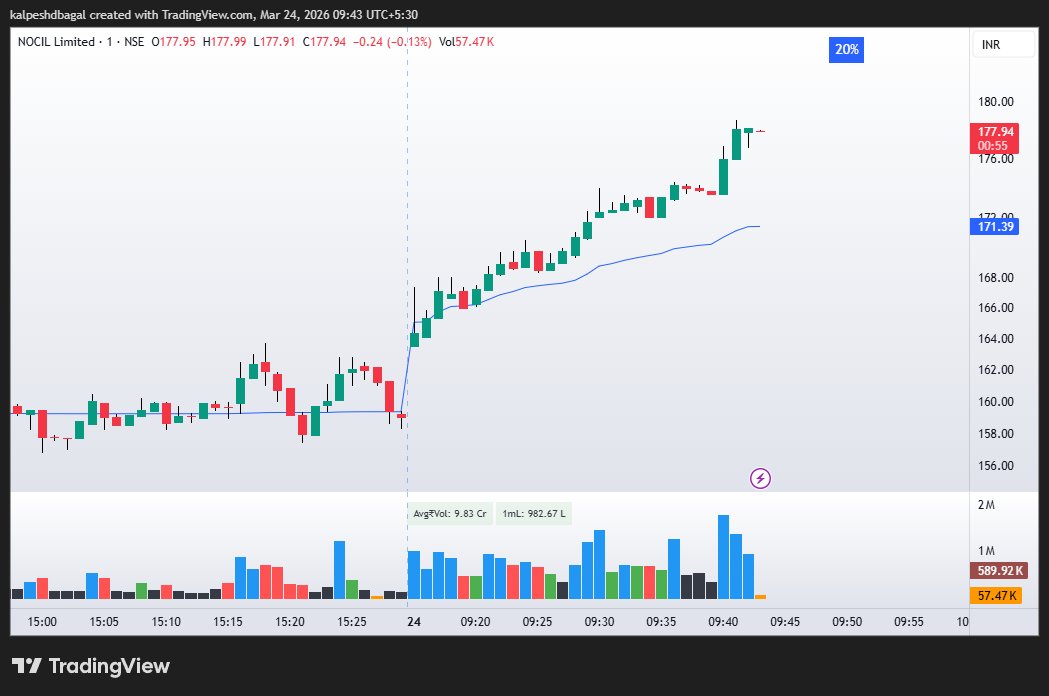
Task: Click the 09:50 time axis label
Action: 847,622
